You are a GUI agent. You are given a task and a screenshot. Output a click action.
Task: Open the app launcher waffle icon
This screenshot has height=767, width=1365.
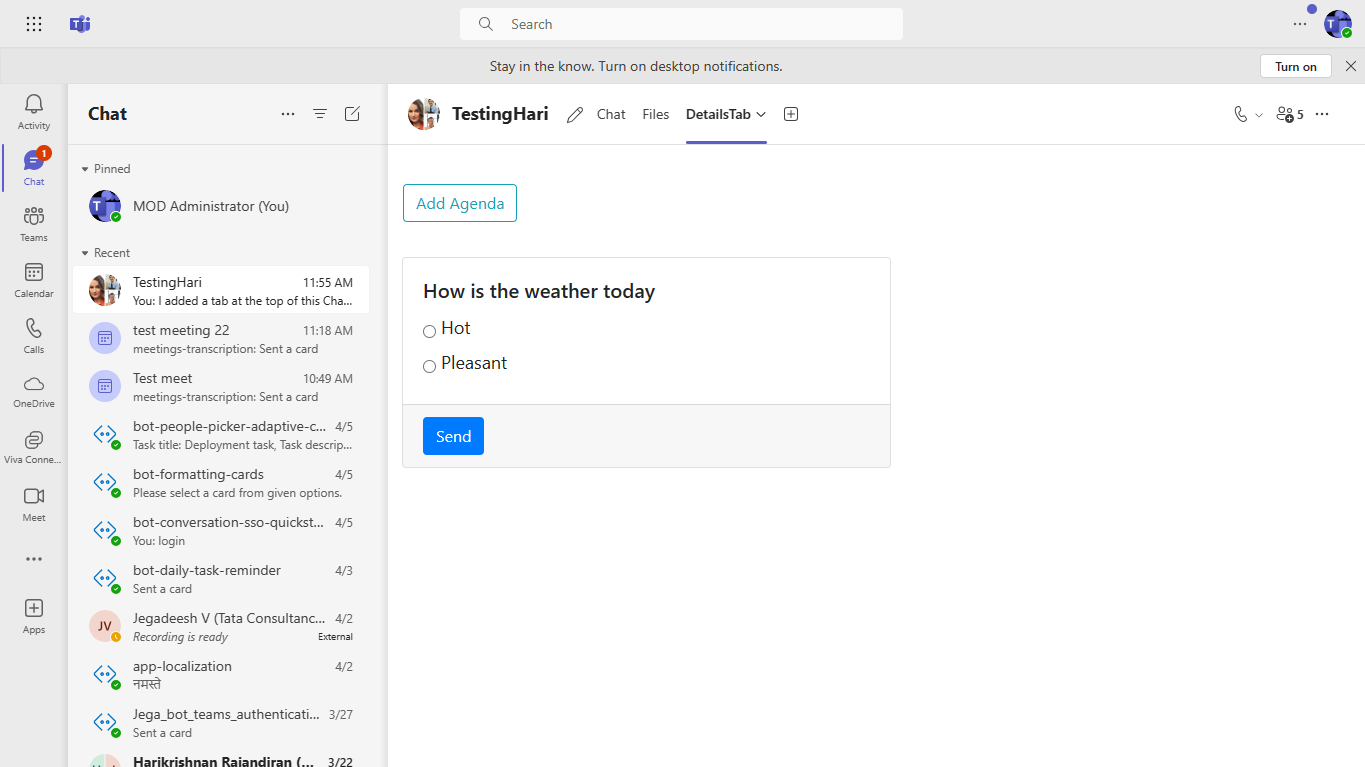pyautogui.click(x=34, y=24)
